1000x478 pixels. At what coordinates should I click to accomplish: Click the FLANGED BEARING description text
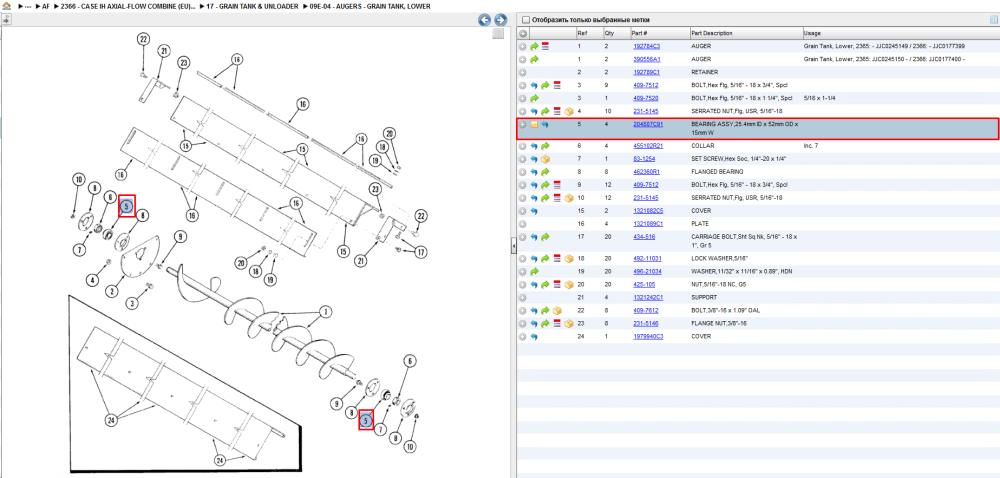click(716, 171)
